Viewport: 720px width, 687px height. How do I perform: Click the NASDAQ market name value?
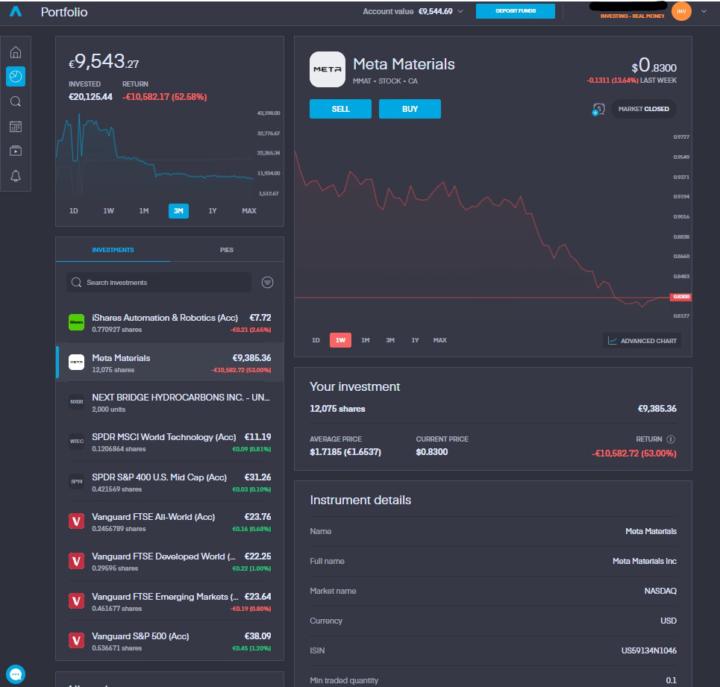coord(660,591)
